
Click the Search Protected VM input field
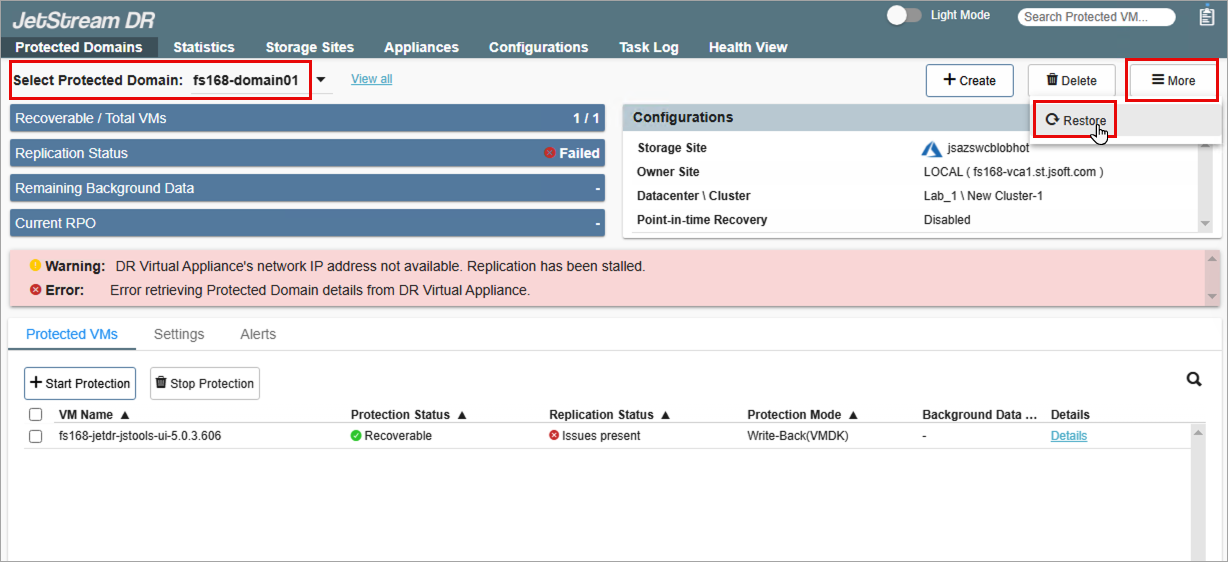click(x=1097, y=17)
